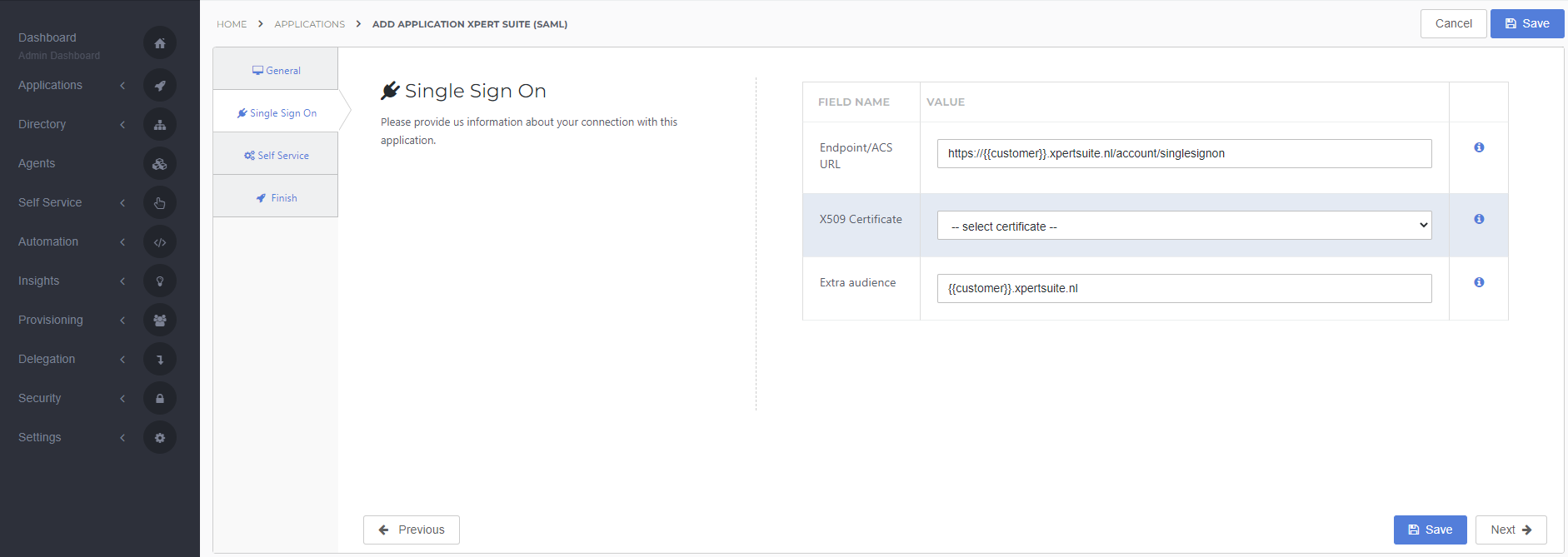
Task: Follow the APPLICATIONS breadcrumb link
Action: [310, 24]
